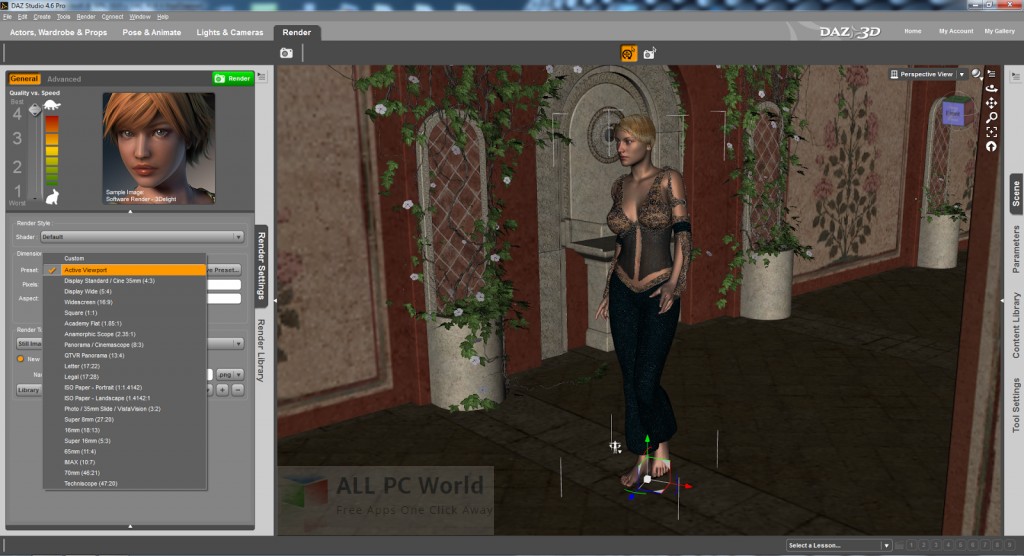Open the File menu
The width and height of the screenshot is (1024, 556).
click(7, 16)
